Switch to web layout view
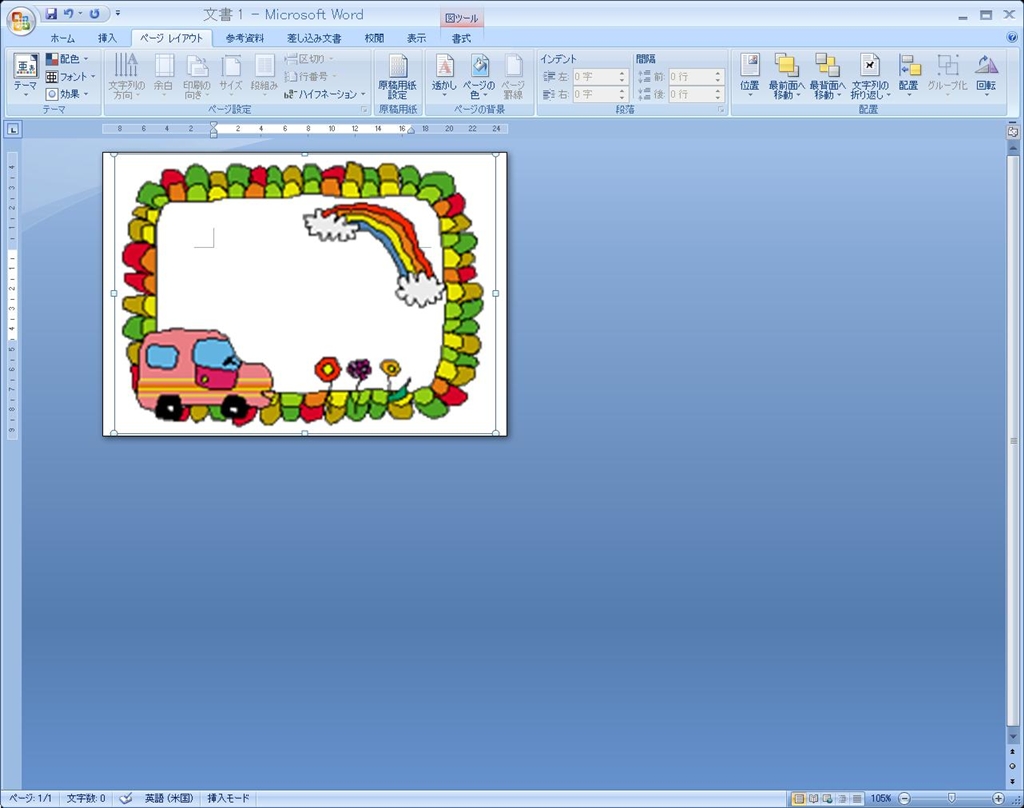 [827, 798]
